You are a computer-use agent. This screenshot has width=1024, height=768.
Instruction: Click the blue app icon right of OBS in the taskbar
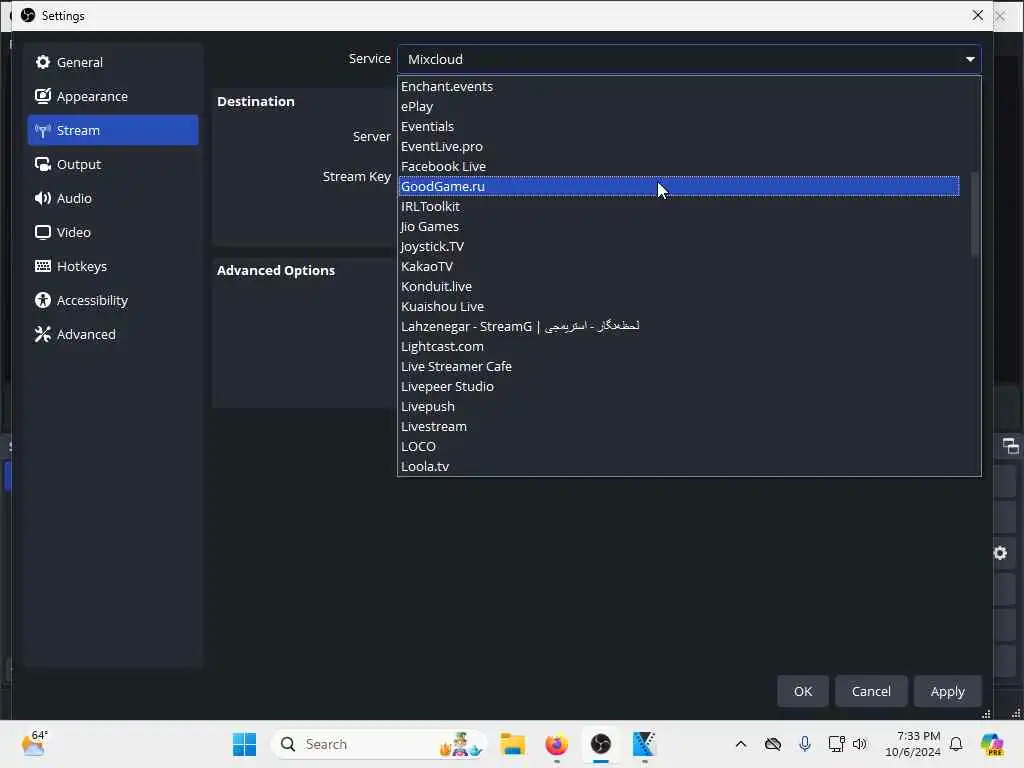644,744
